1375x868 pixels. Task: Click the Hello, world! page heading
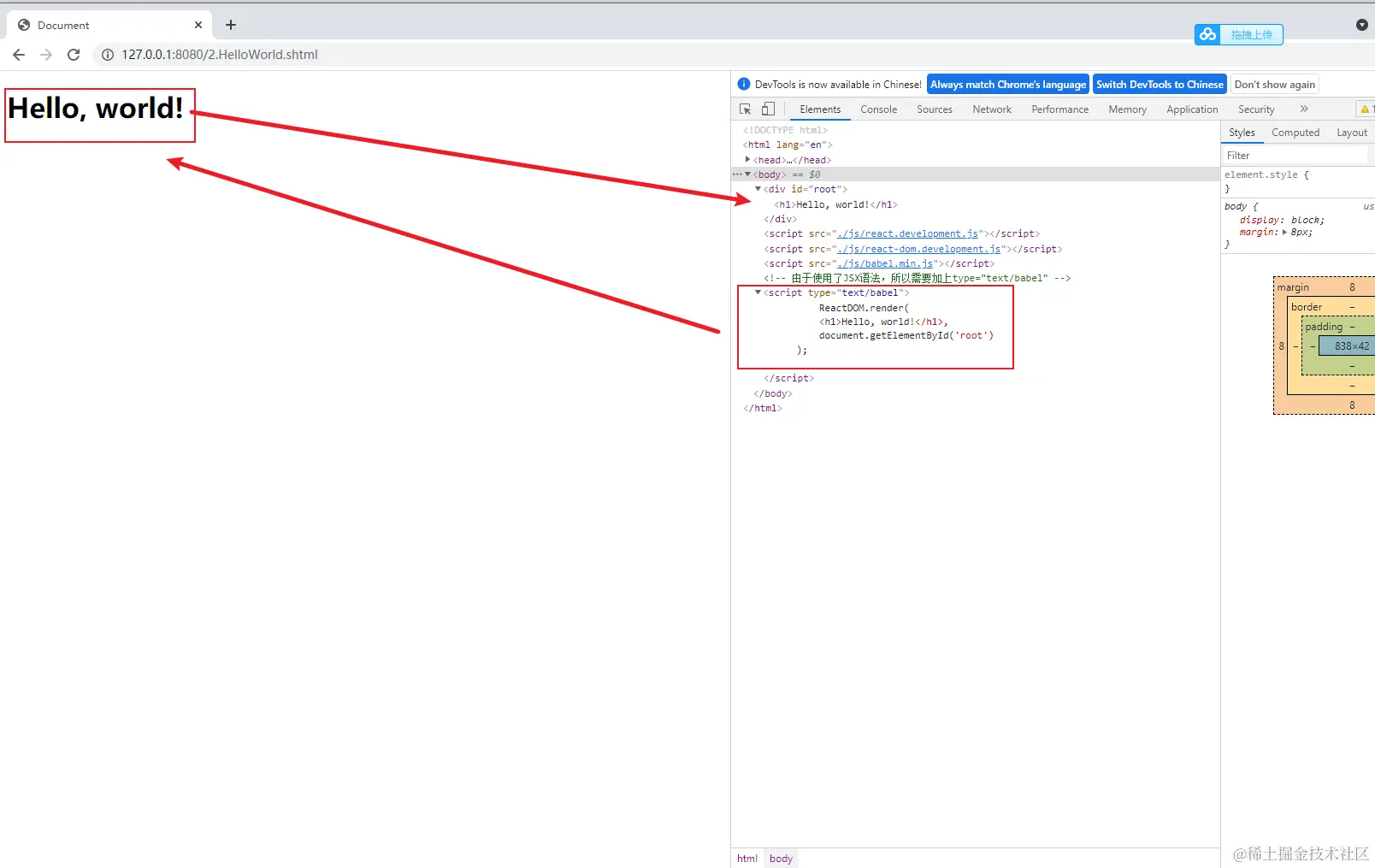(96, 109)
